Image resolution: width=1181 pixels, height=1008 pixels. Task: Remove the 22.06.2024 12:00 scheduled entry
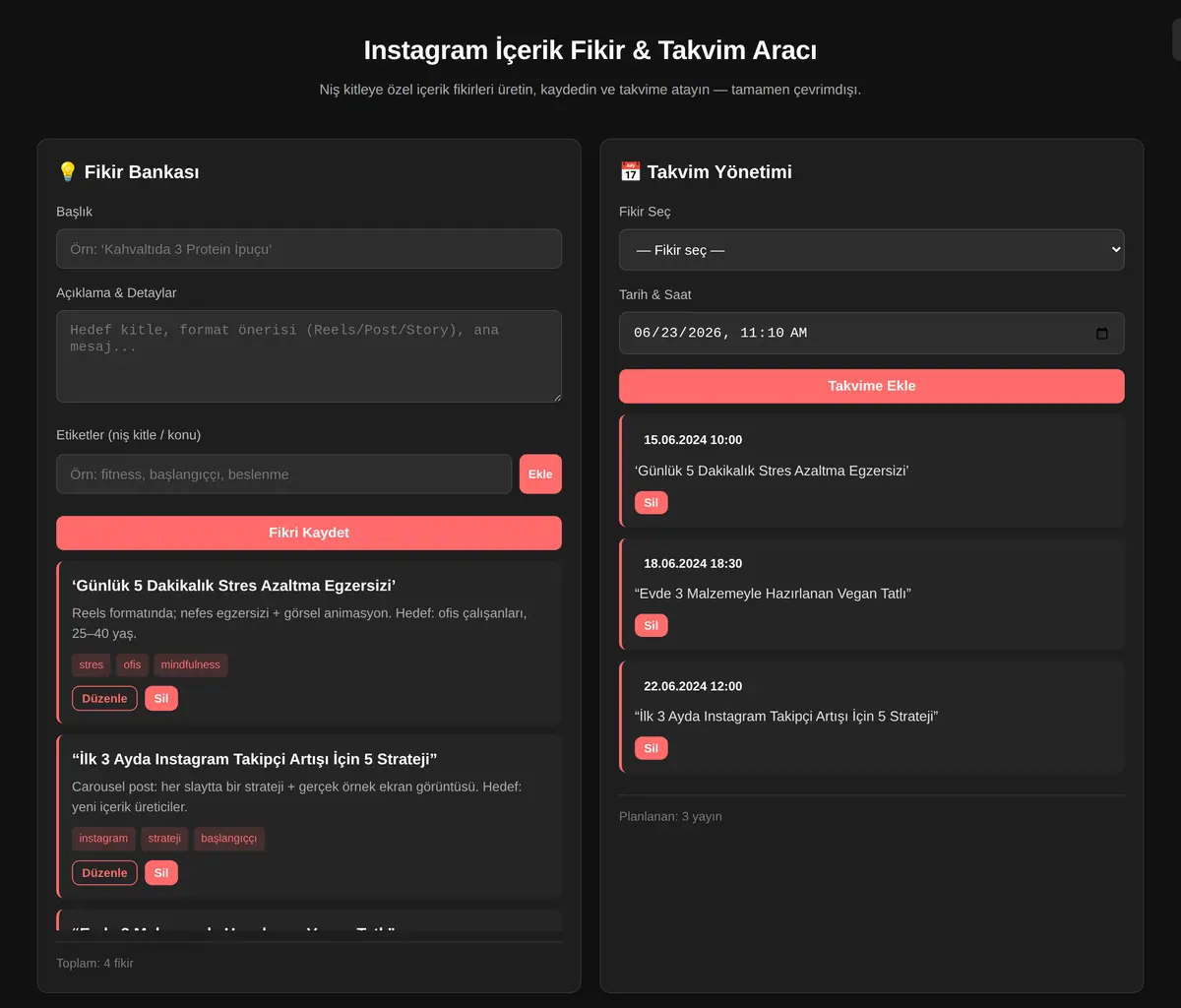point(651,748)
